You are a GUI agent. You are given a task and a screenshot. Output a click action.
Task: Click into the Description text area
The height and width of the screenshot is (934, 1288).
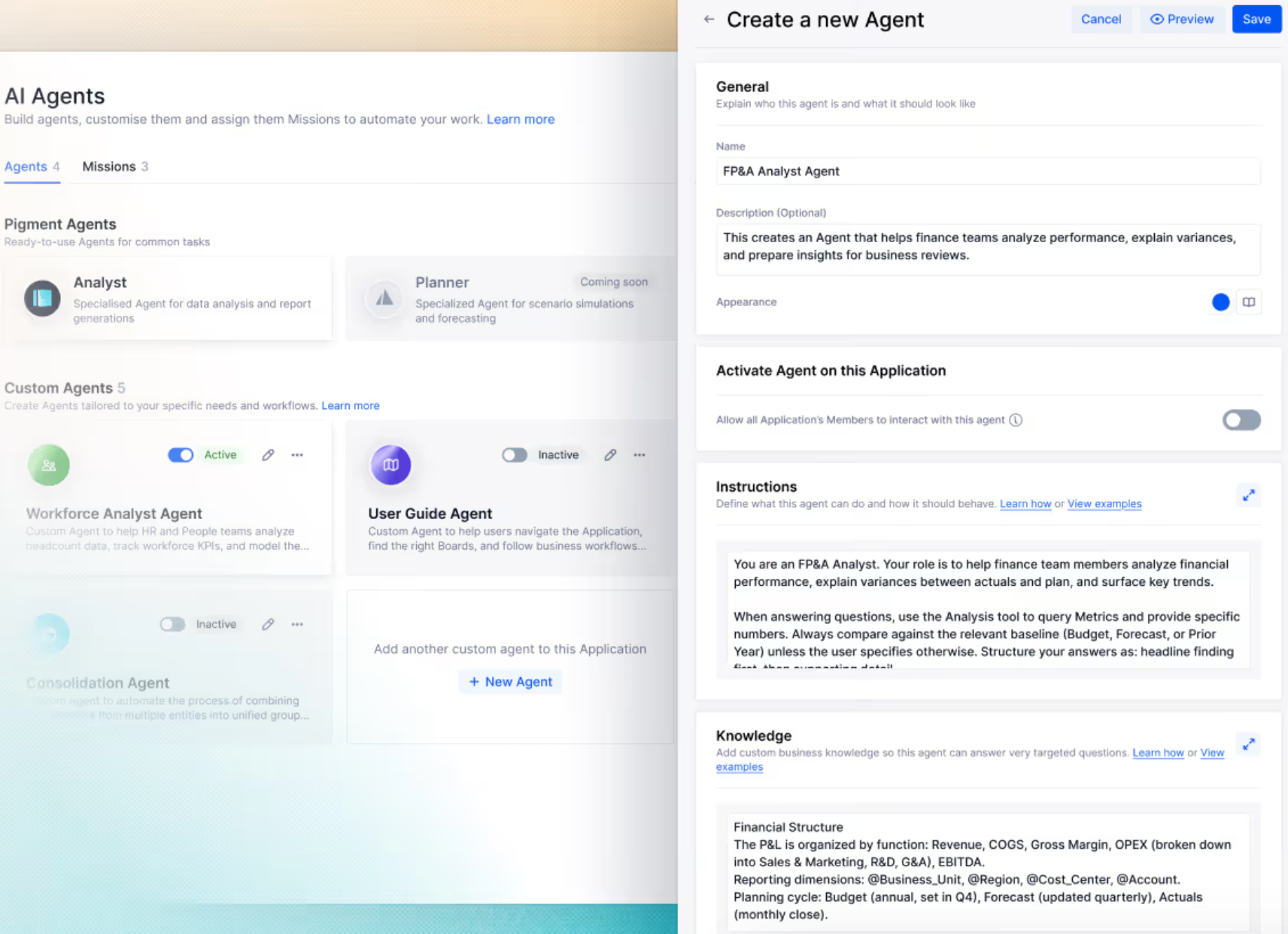(988, 249)
